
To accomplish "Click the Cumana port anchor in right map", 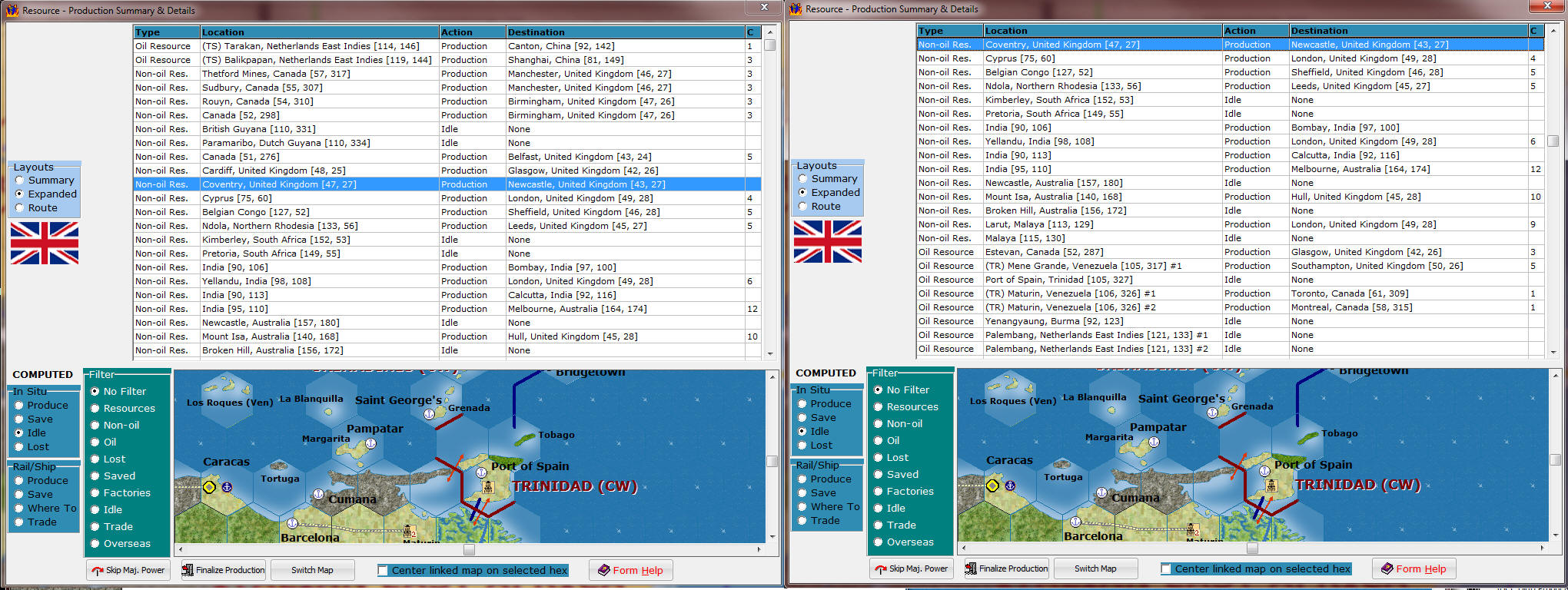I will pos(1101,492).
